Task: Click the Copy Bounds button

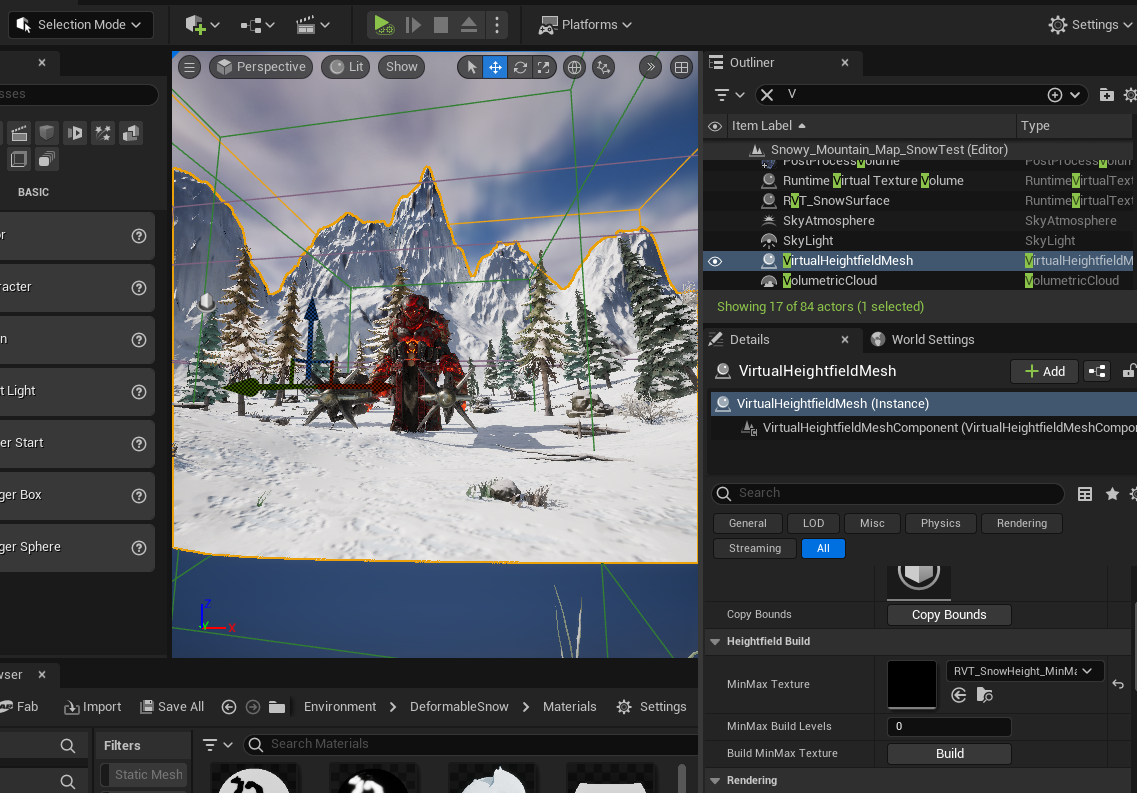Action: (x=948, y=615)
